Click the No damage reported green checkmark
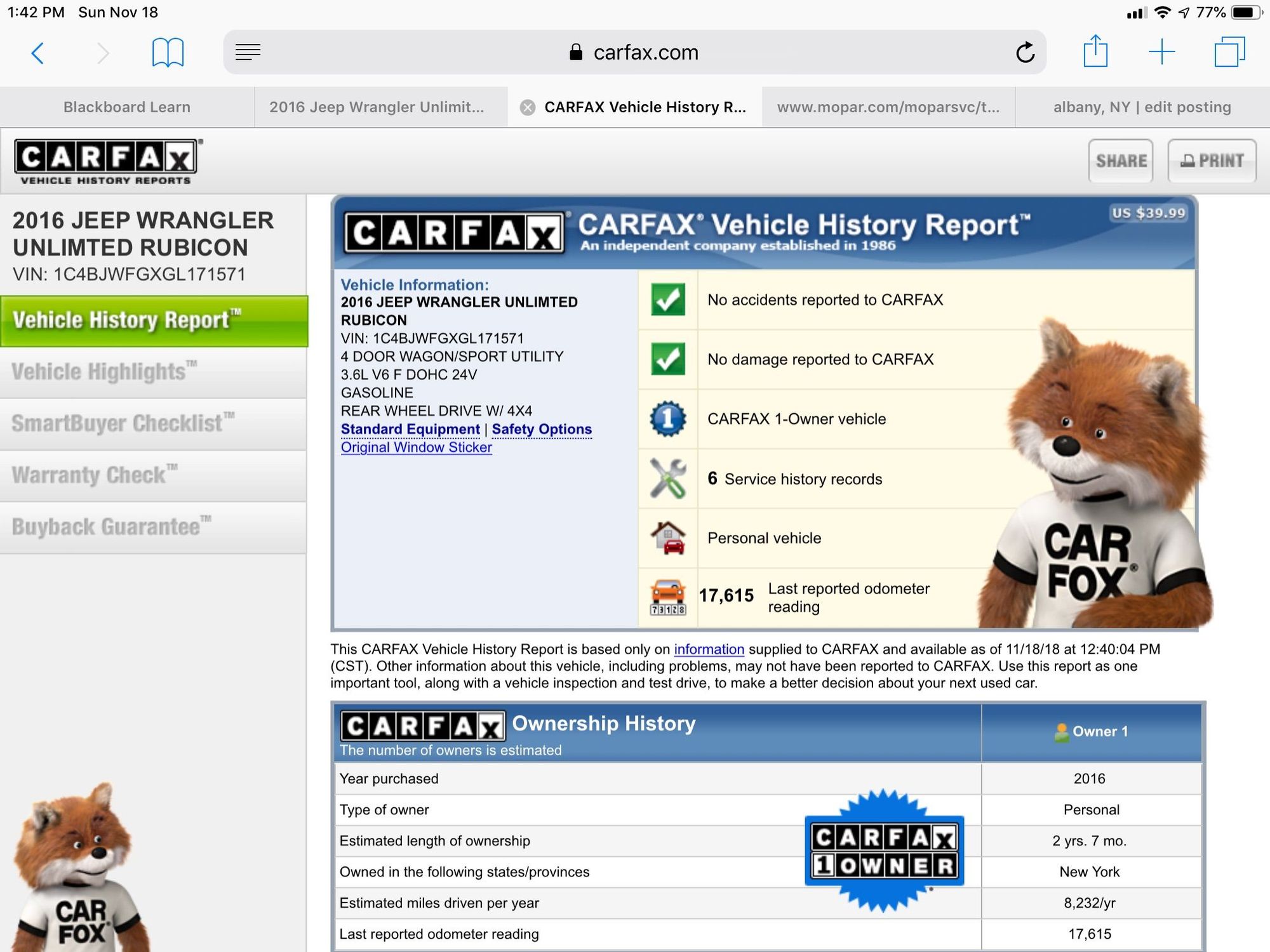This screenshot has width=1270, height=952. pos(668,359)
